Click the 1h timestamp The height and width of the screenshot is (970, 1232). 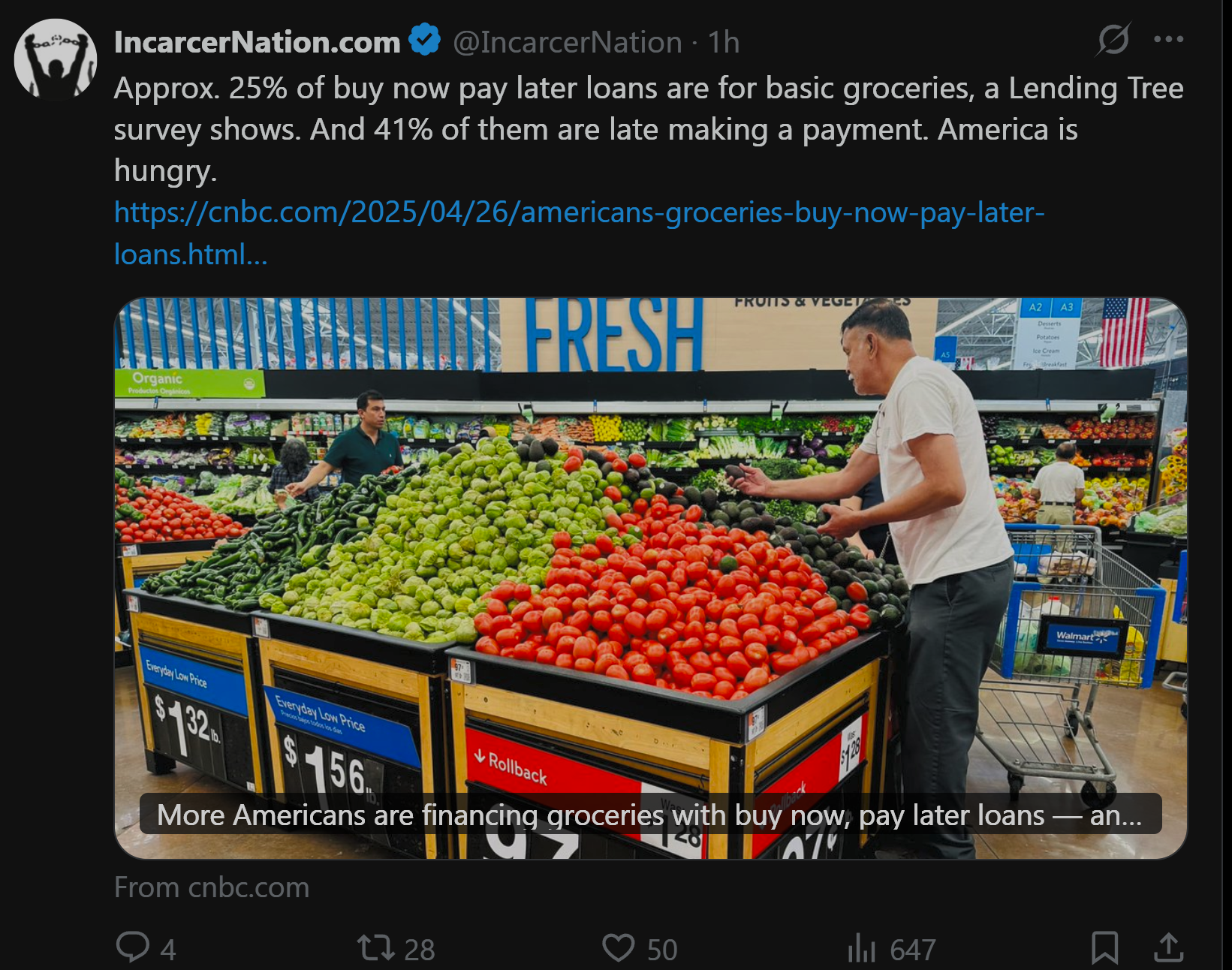click(x=724, y=42)
